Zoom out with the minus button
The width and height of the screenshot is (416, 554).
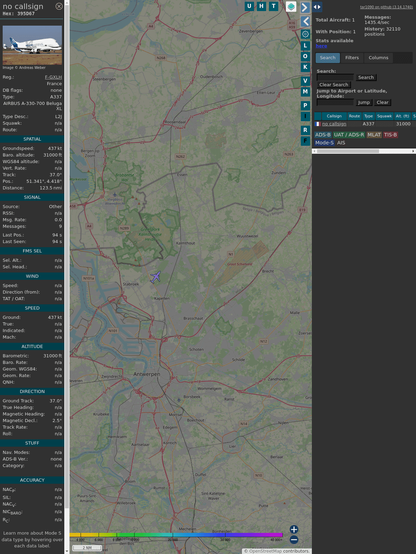coord(294,540)
